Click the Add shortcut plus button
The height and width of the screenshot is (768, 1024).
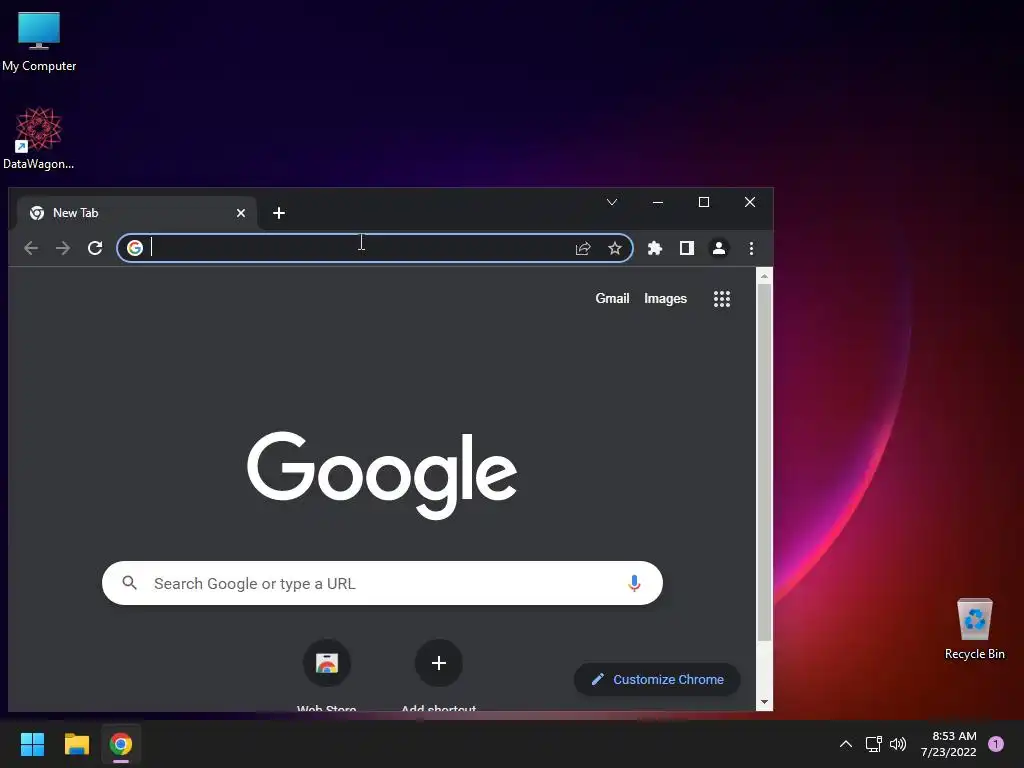coord(439,663)
